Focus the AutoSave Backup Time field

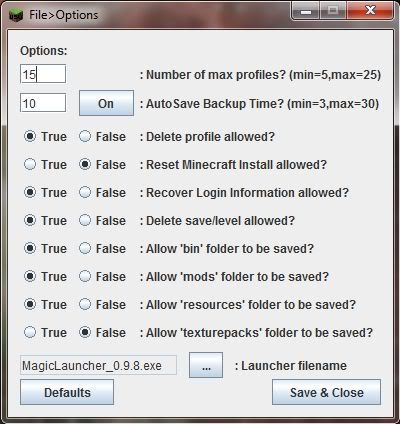(43, 103)
